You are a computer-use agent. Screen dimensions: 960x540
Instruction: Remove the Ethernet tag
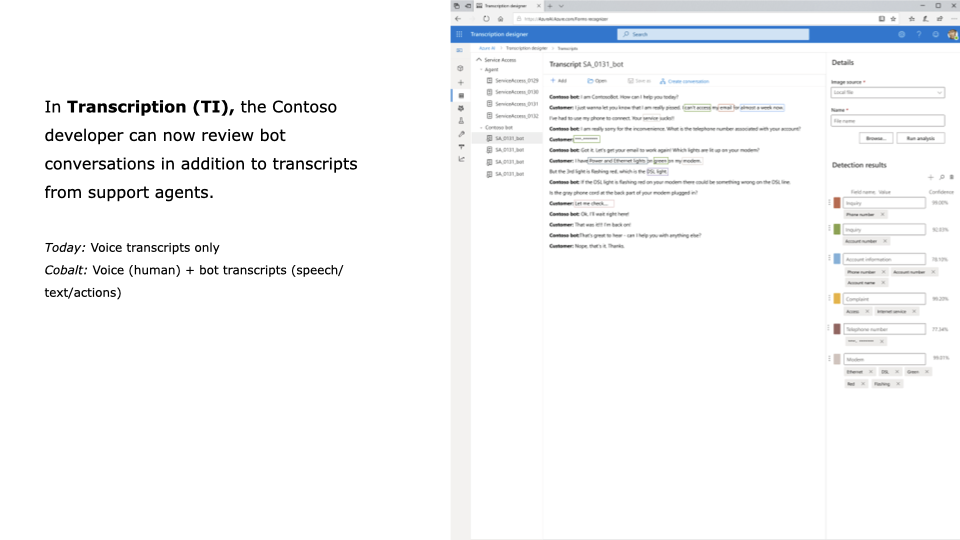pyautogui.click(x=871, y=372)
